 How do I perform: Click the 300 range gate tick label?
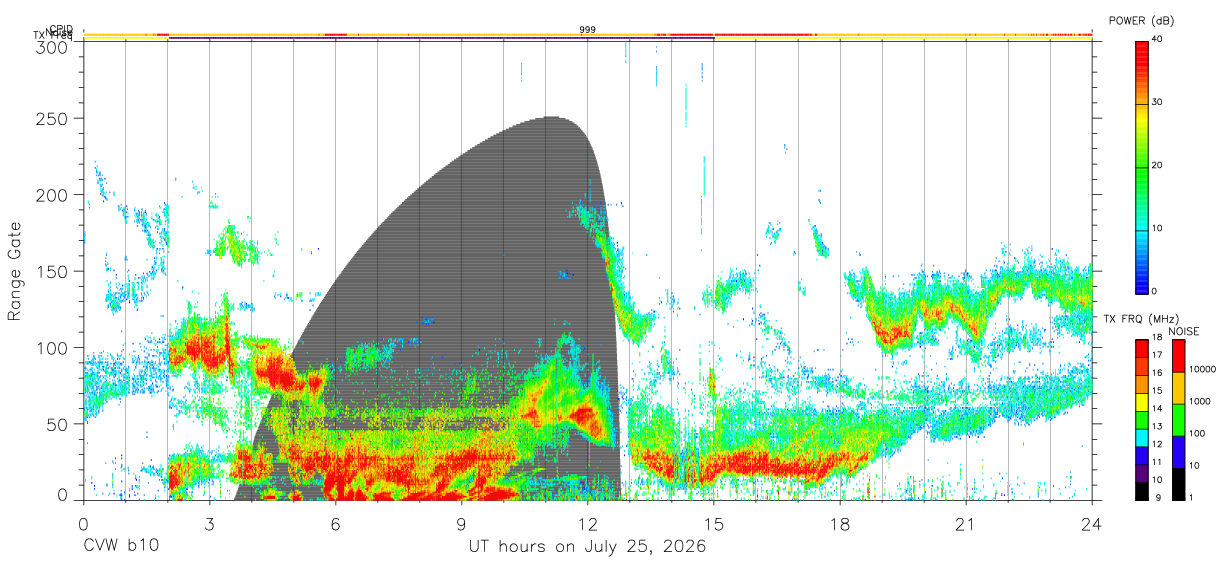(x=53, y=47)
